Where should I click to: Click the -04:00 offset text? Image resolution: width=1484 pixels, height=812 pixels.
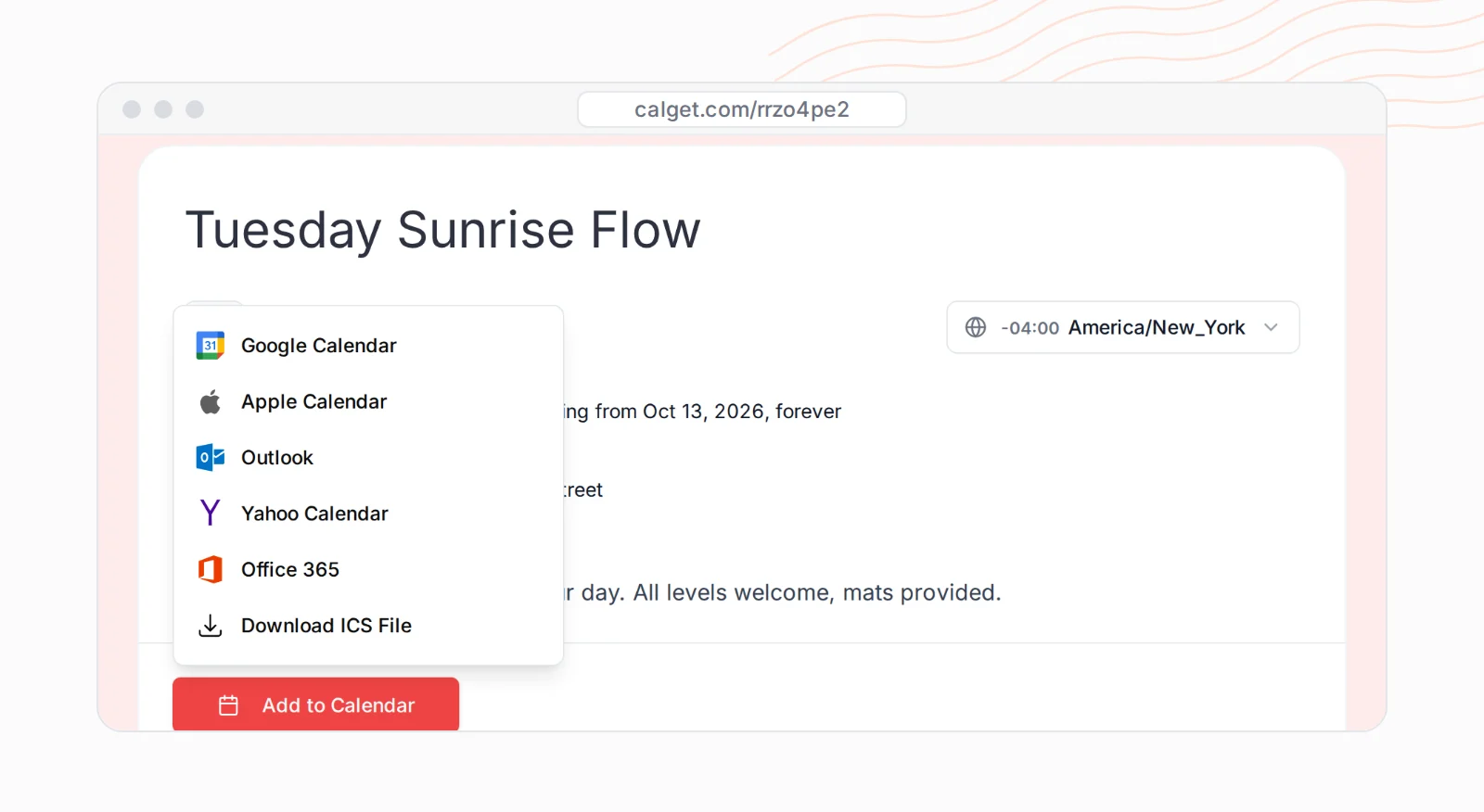[1030, 328]
